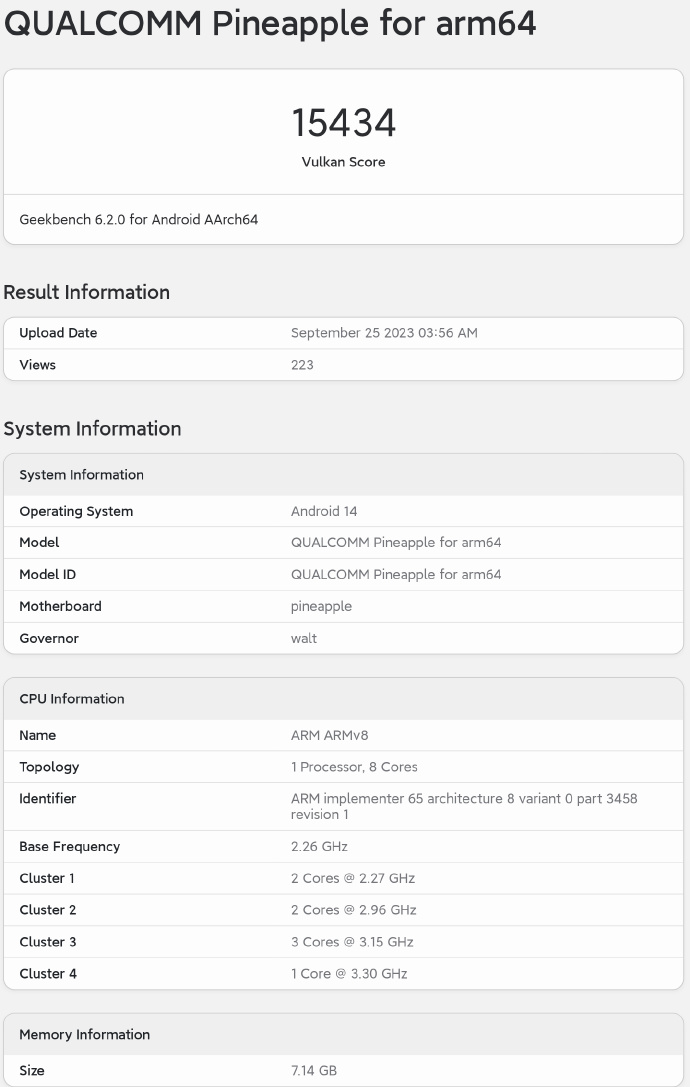690x1087 pixels.
Task: Click the Motherboard value pineapple
Action: coord(321,606)
